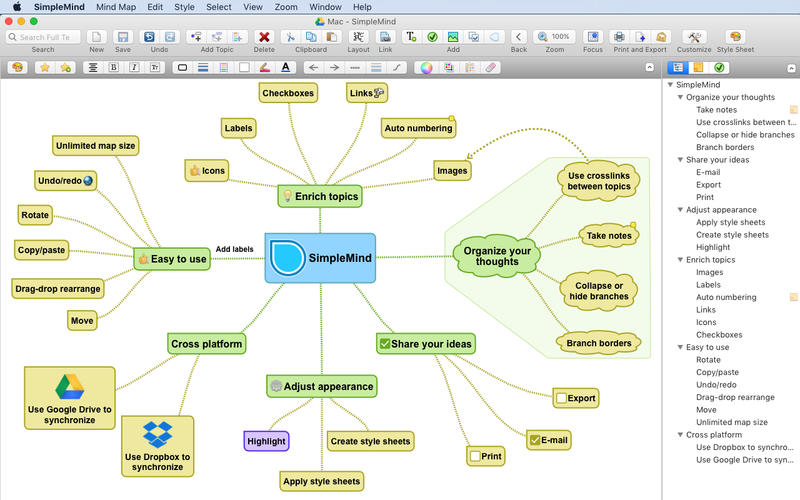Open the Select menu
Screen dimensions: 800x500
click(x=219, y=7)
